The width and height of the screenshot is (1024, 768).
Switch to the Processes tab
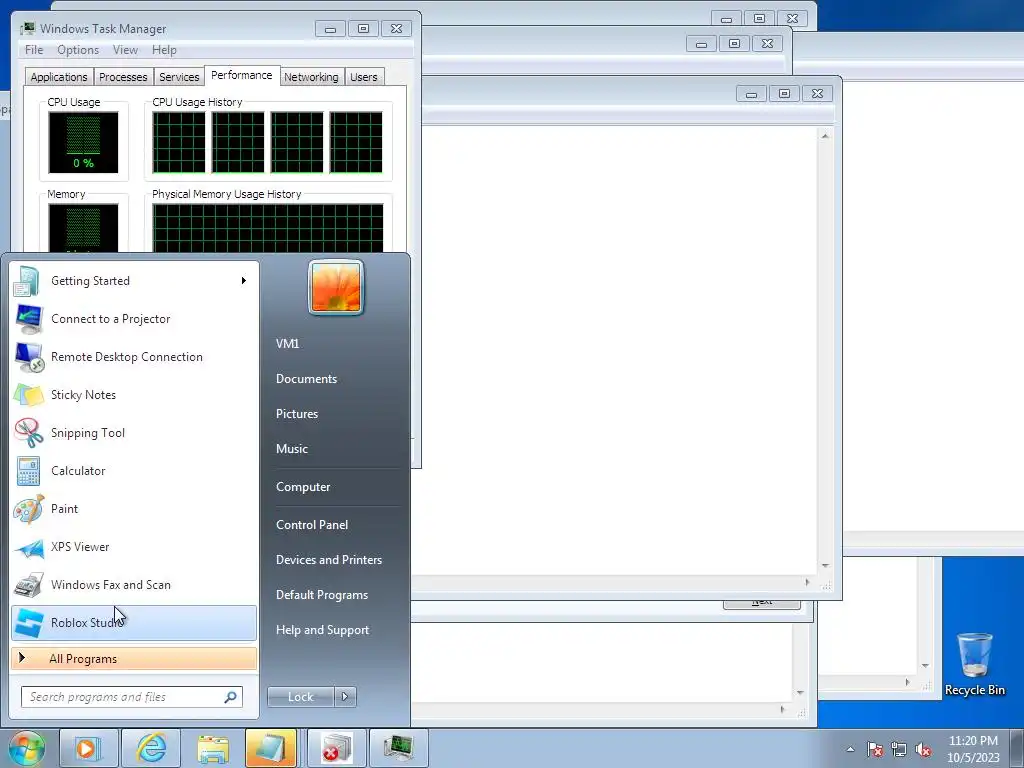[x=123, y=77]
